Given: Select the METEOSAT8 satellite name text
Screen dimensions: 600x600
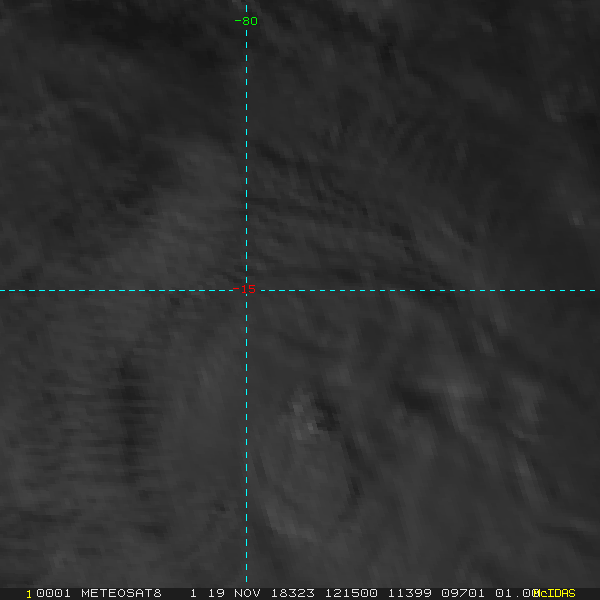Looking at the screenshot, I should (121, 593).
